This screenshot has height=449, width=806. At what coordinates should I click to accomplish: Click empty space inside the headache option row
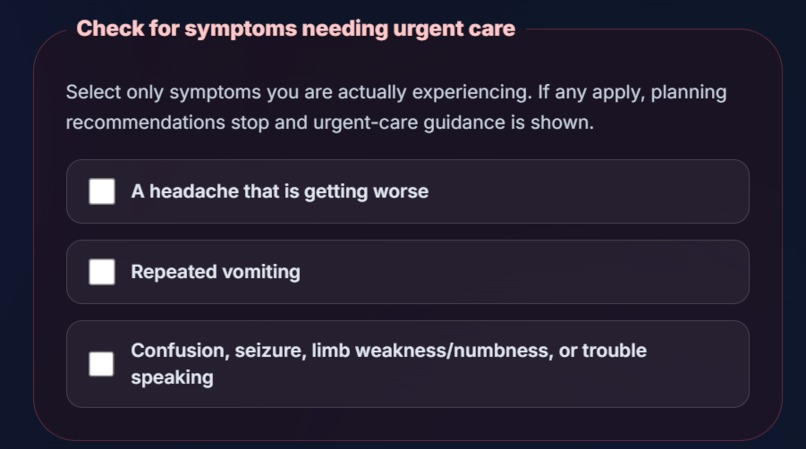click(x=586, y=191)
